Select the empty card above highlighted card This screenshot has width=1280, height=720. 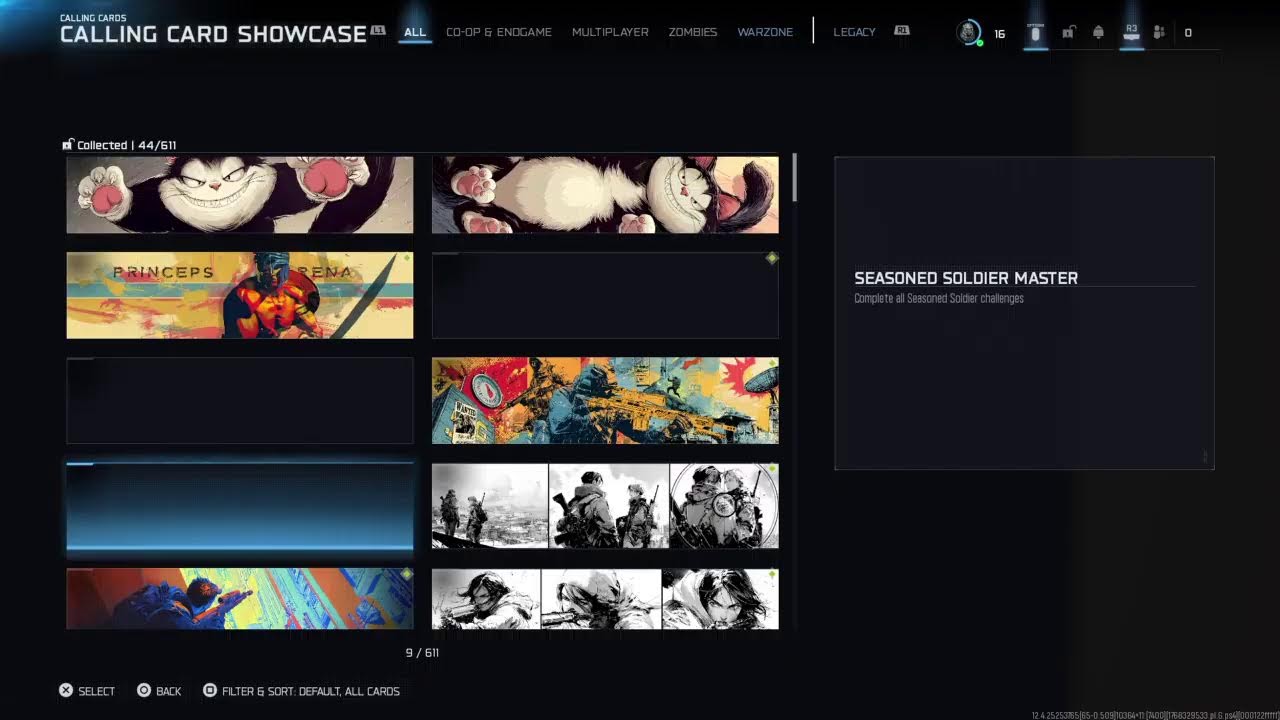pos(240,400)
